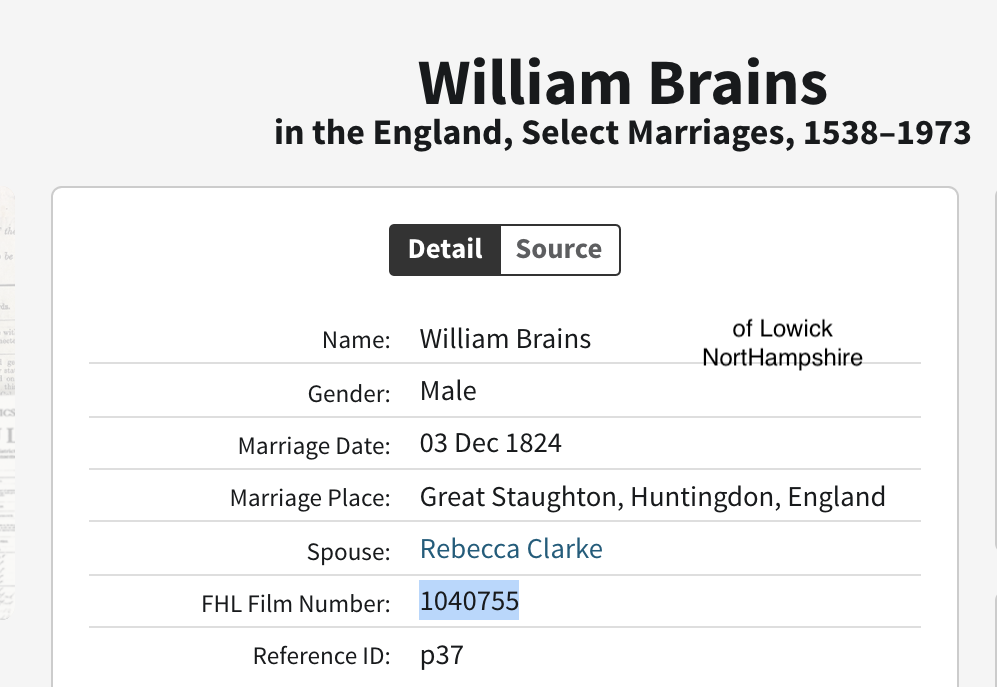997x687 pixels.
Task: Select the Detail tab
Action: 445,249
